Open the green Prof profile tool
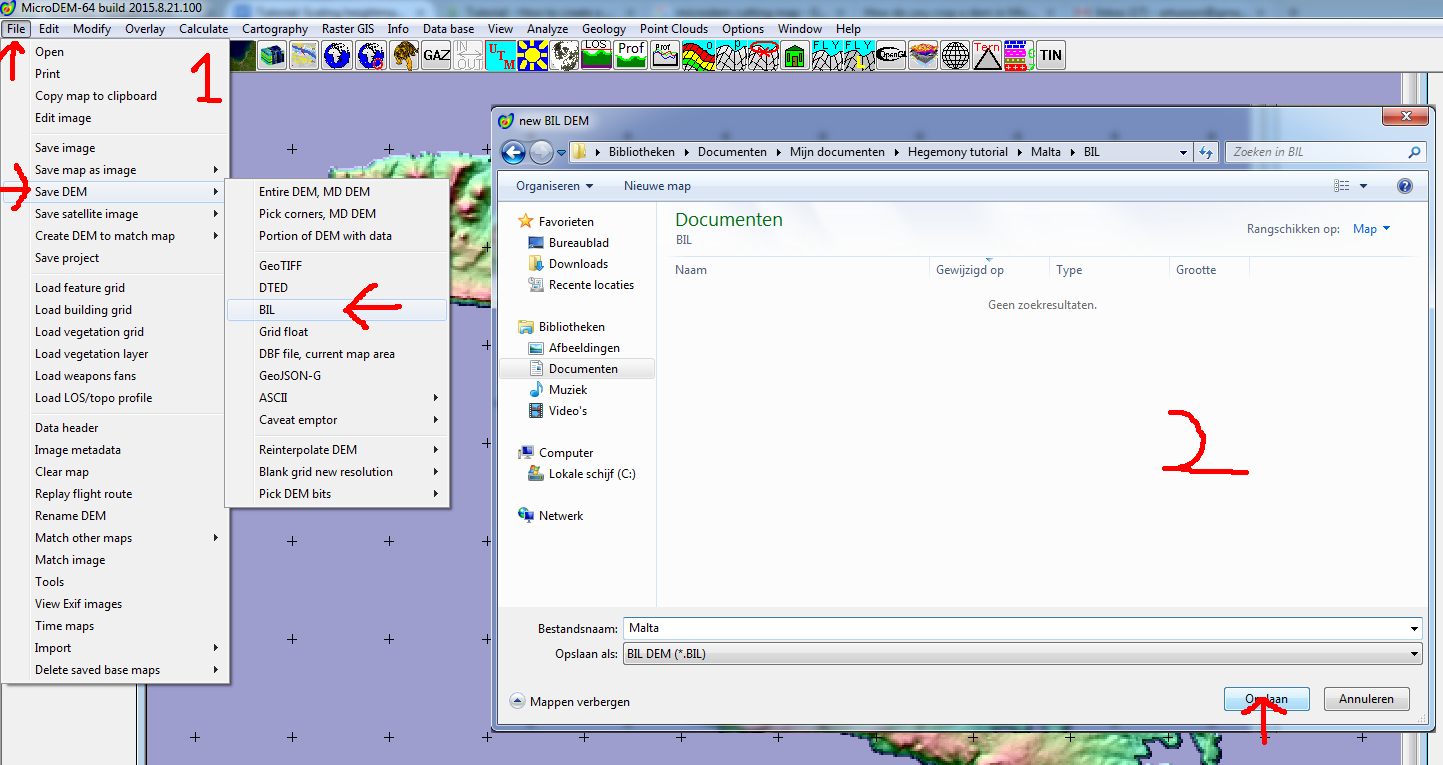 pos(631,55)
